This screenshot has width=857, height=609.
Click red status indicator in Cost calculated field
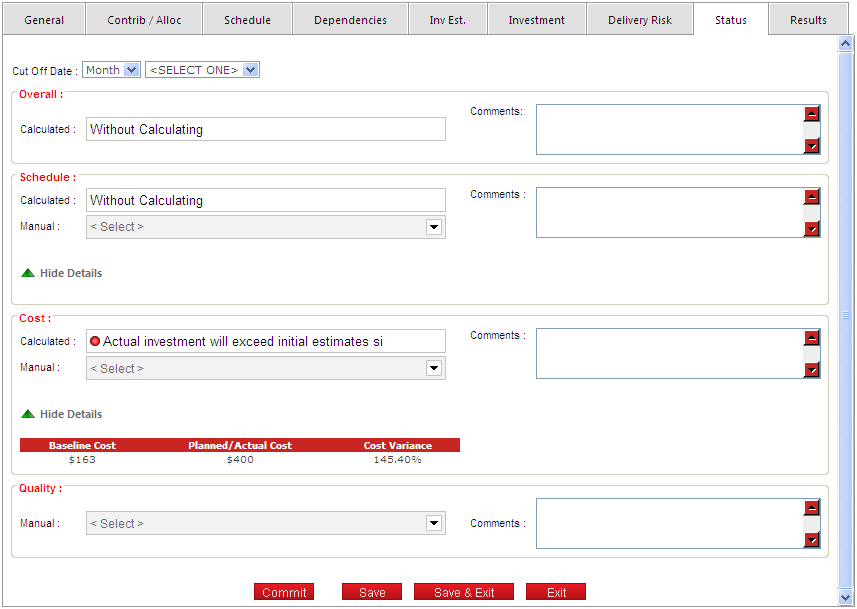[96, 341]
